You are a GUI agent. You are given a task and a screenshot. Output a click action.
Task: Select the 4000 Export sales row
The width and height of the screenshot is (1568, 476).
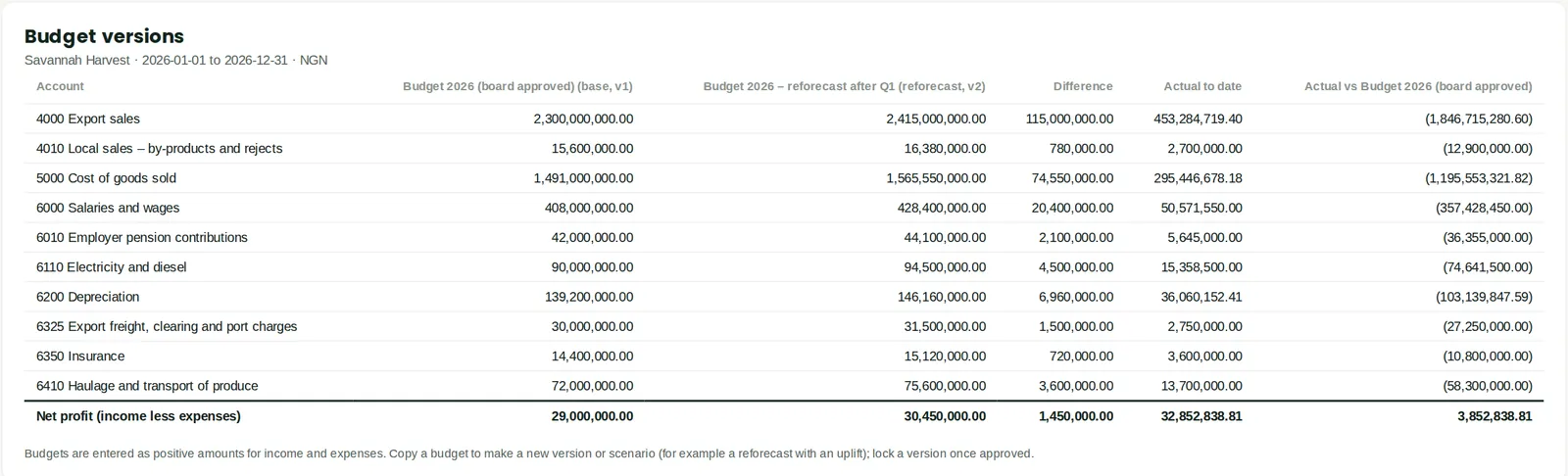click(x=784, y=119)
